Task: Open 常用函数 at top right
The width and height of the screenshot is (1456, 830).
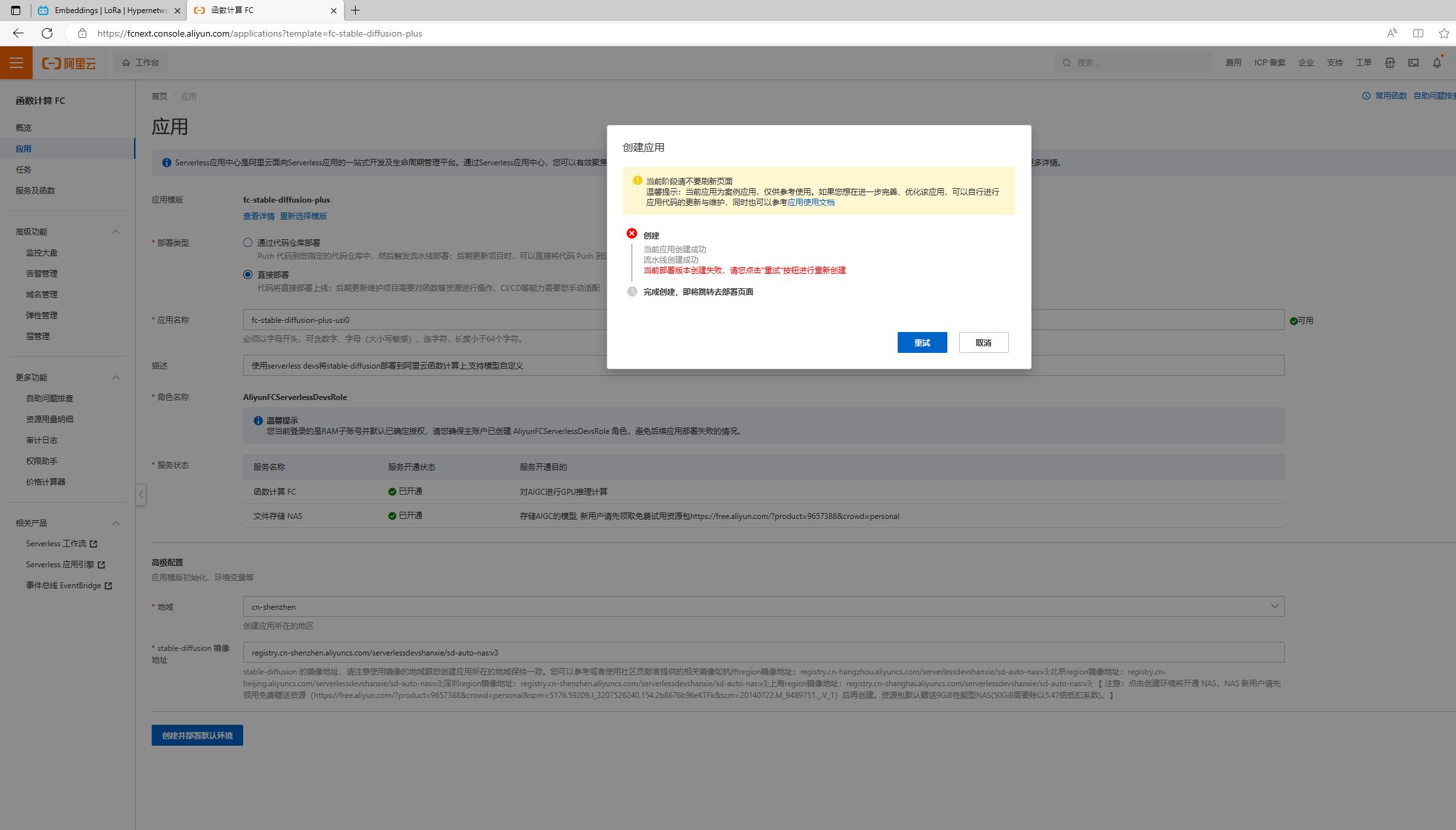Action: [x=1391, y=96]
